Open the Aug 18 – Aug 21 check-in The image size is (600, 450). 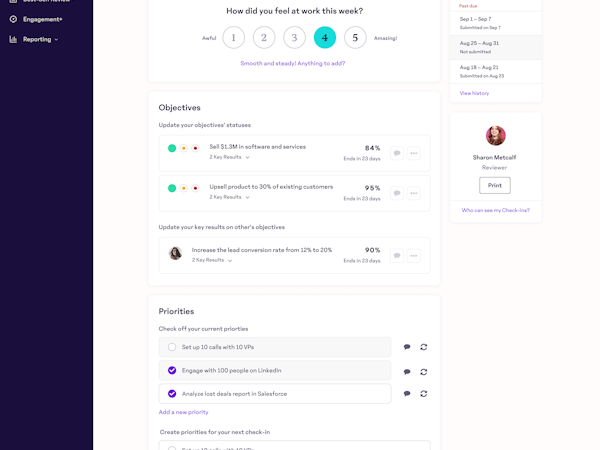496,71
